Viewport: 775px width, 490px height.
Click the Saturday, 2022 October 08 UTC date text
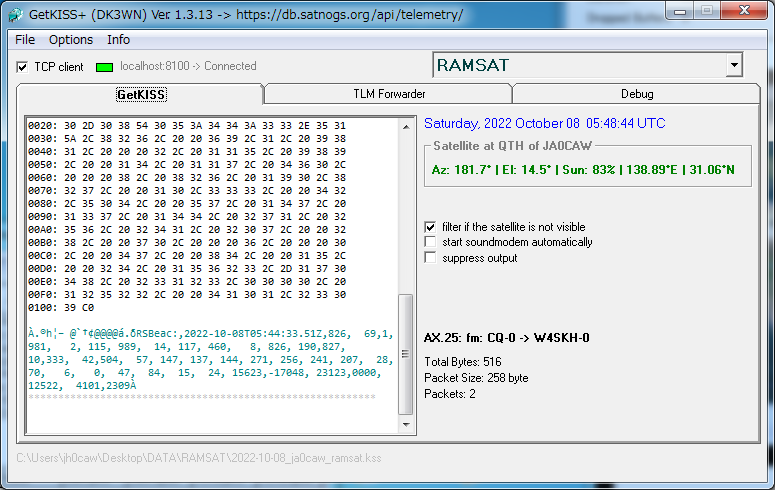(x=545, y=124)
